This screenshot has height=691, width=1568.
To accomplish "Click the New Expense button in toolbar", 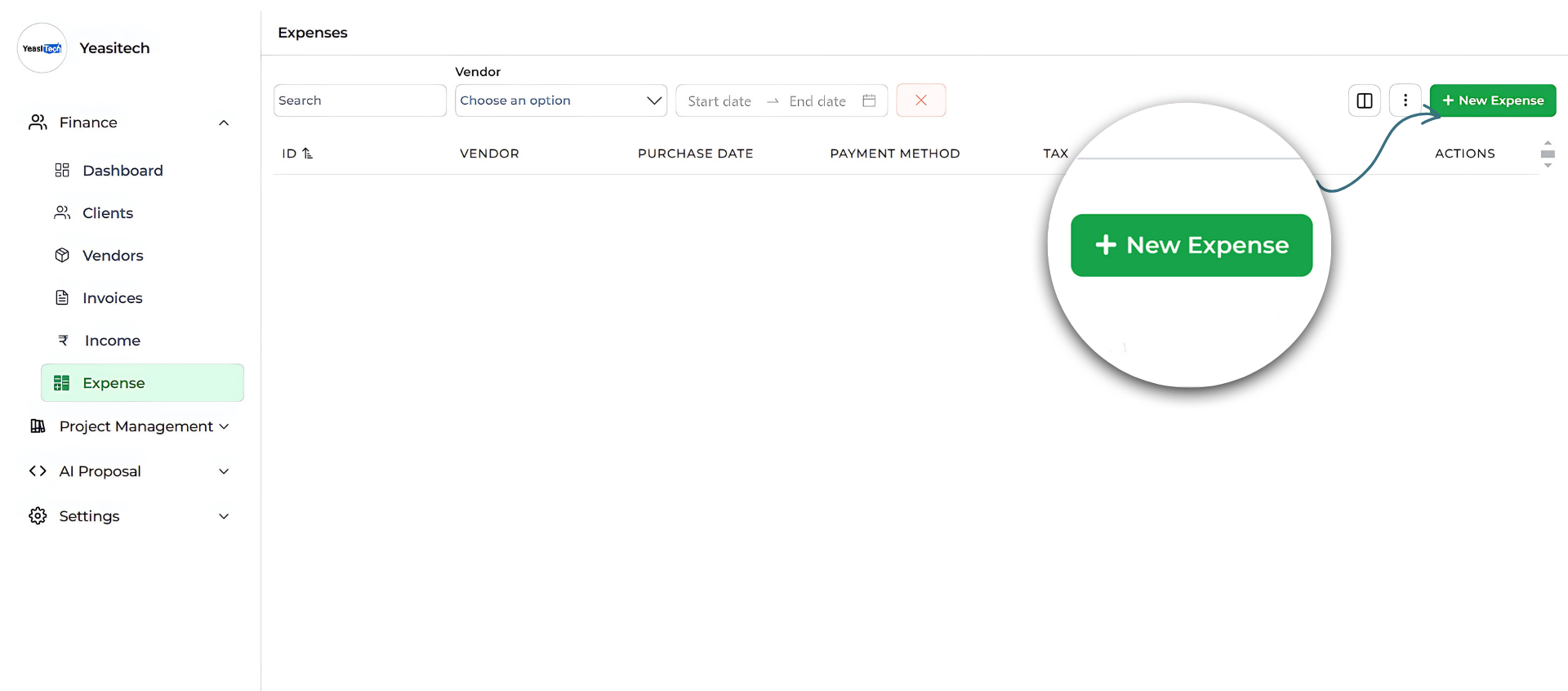I will pyautogui.click(x=1493, y=100).
